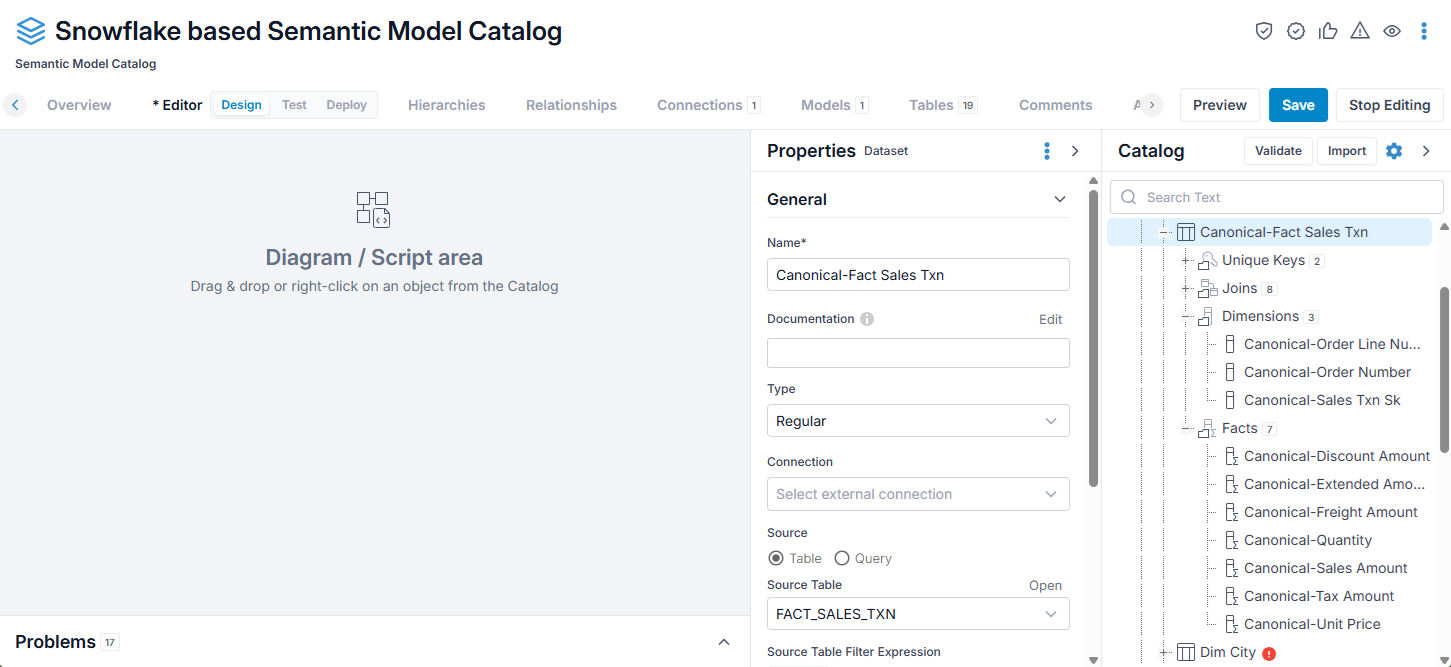Collapse the General section
The height and width of the screenshot is (667, 1451).
pyautogui.click(x=1060, y=199)
